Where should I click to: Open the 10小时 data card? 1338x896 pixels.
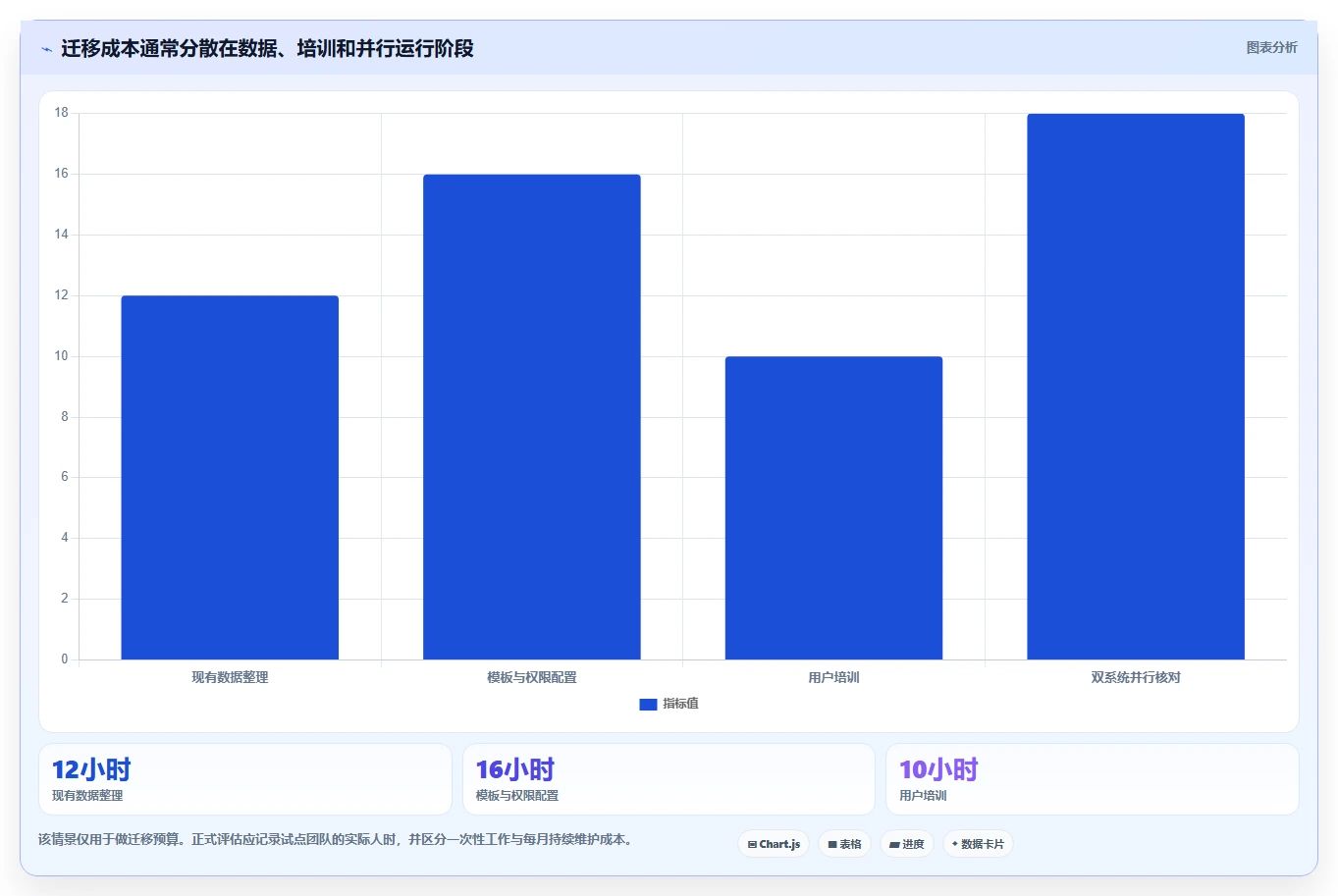pos(1093,779)
